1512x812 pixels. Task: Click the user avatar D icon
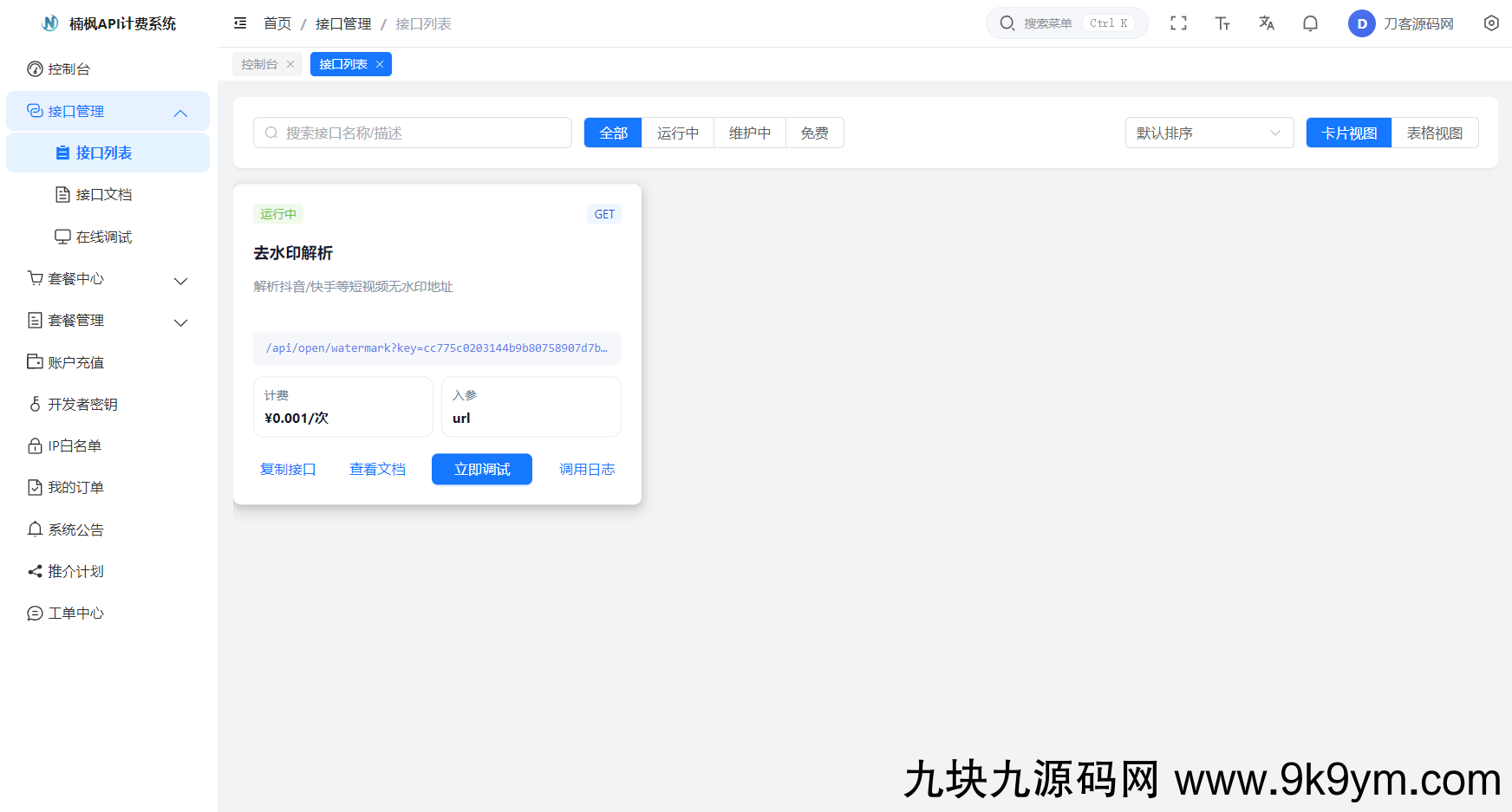[1361, 23]
